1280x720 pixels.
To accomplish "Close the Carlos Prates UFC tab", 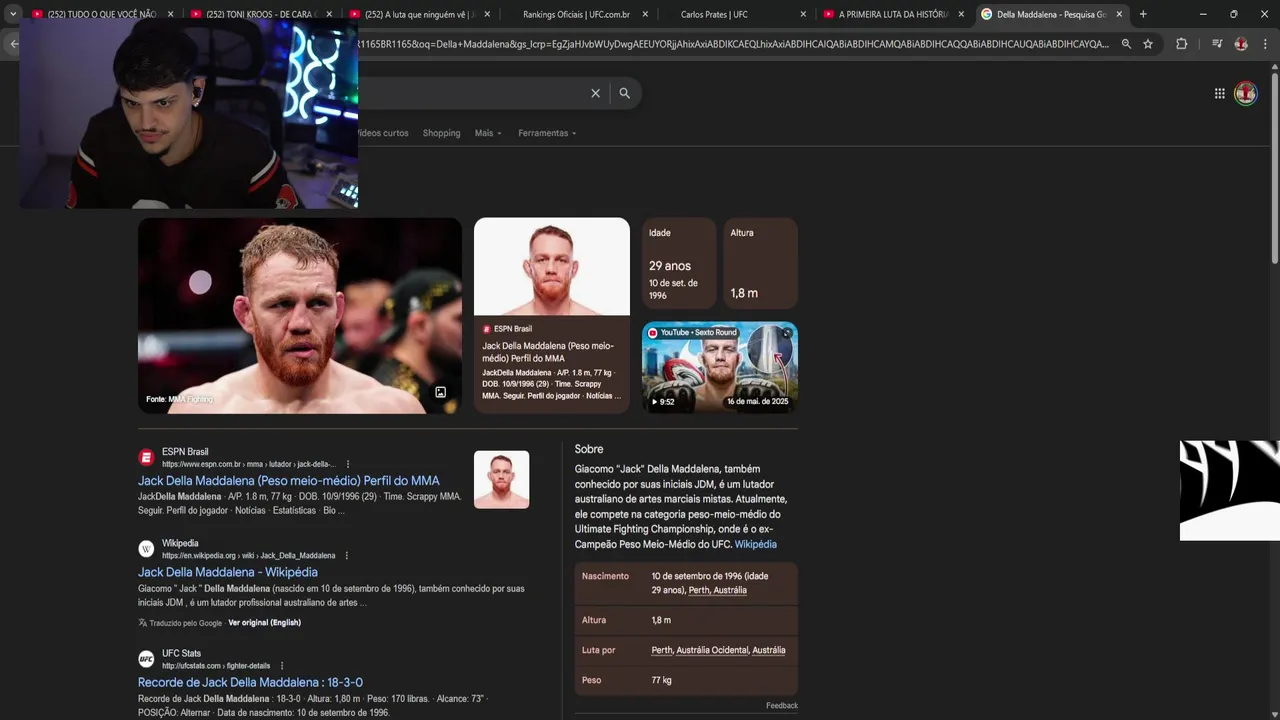I will click(803, 14).
